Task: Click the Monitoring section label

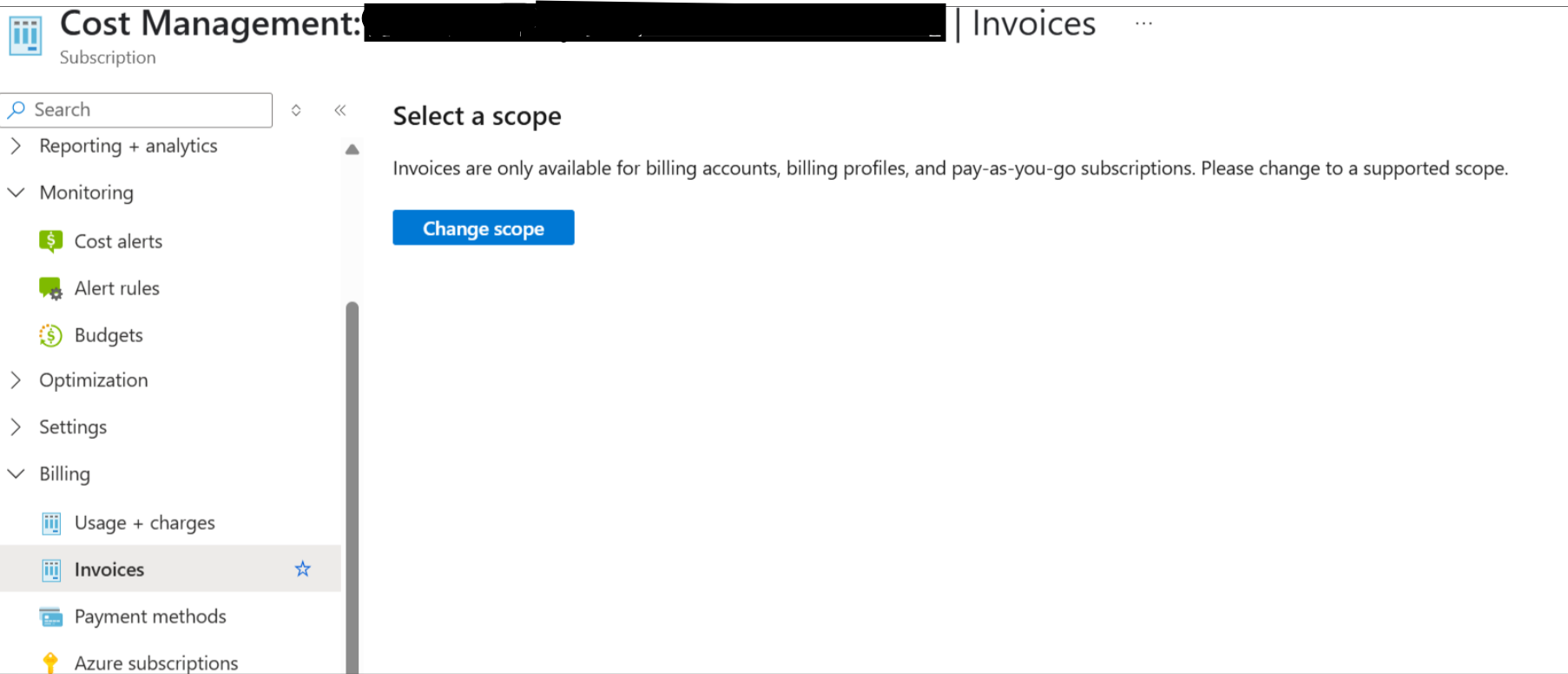Action: tap(86, 193)
